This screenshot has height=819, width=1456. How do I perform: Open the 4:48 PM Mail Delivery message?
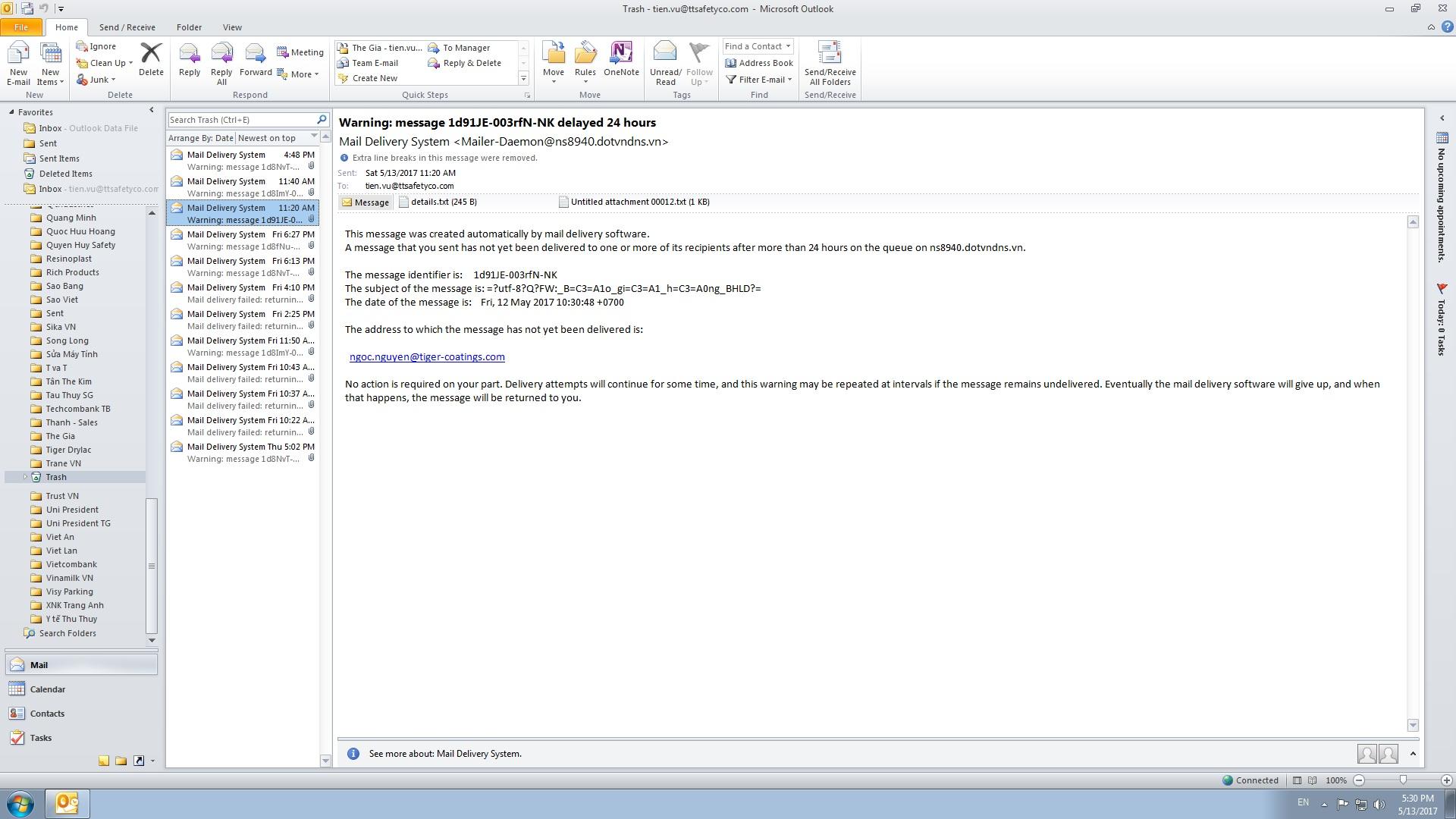243,160
